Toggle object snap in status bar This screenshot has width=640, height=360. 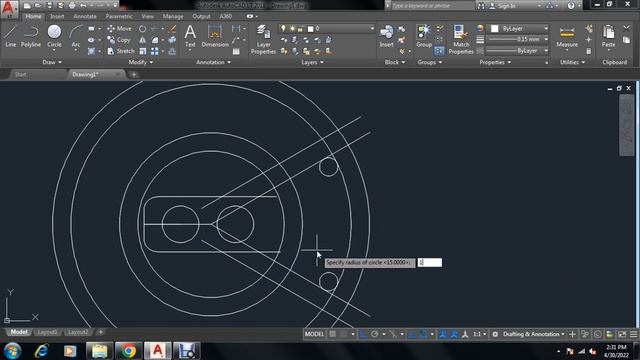click(424, 334)
